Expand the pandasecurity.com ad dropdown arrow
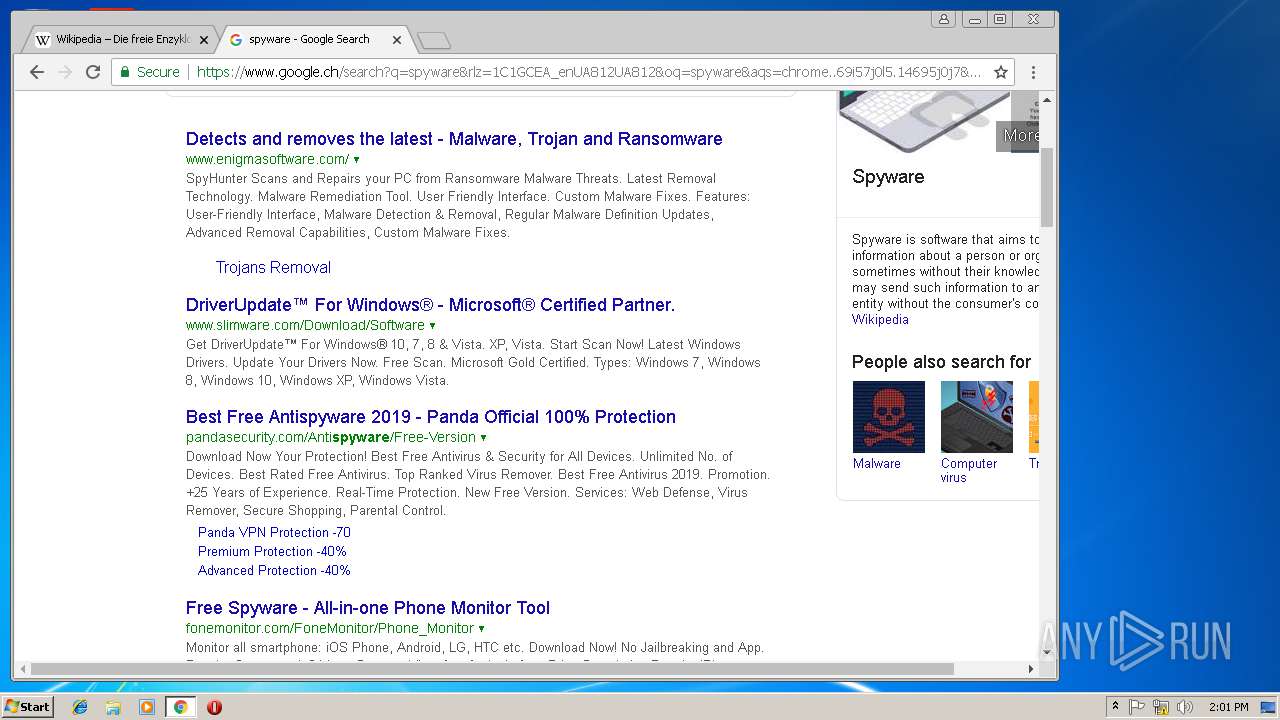 (x=483, y=438)
